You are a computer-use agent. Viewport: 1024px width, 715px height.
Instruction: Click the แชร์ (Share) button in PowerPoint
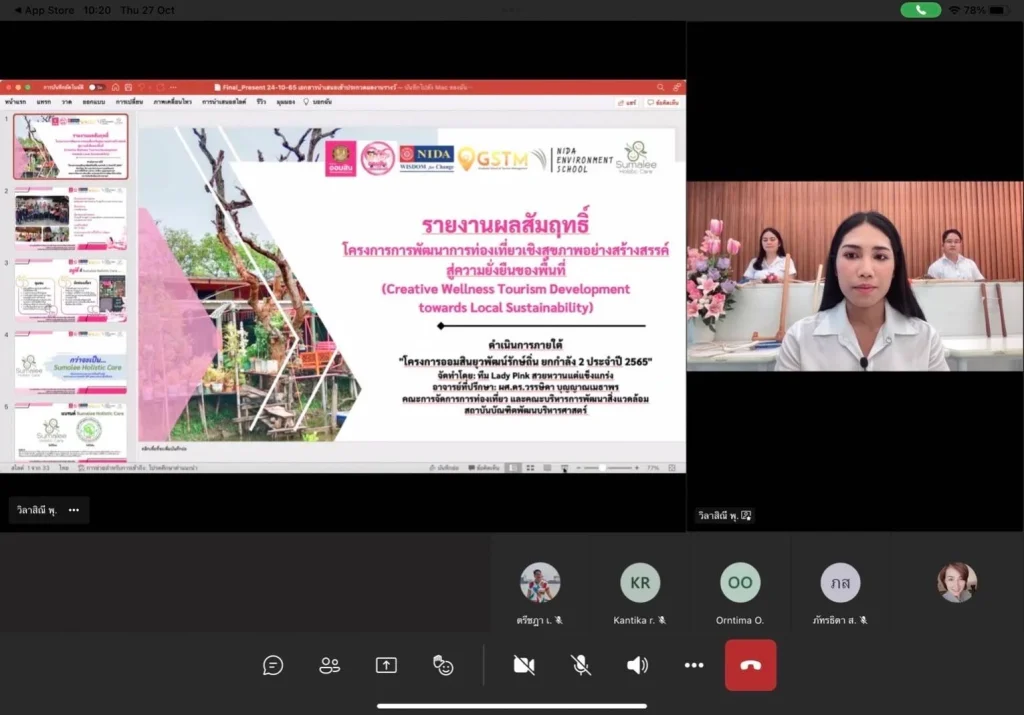click(628, 103)
